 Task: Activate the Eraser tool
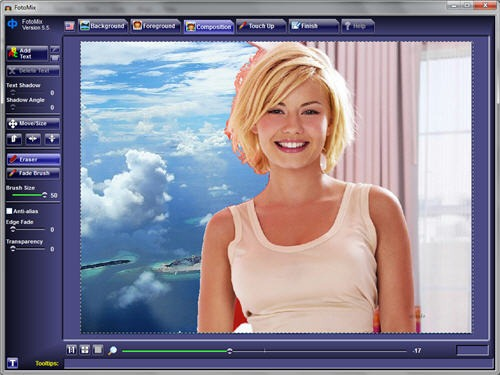pyautogui.click(x=33, y=160)
